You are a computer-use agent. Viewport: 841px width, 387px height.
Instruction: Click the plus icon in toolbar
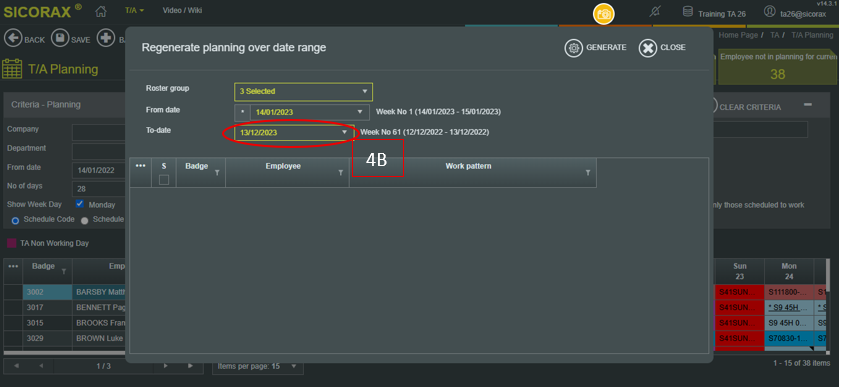tap(106, 38)
